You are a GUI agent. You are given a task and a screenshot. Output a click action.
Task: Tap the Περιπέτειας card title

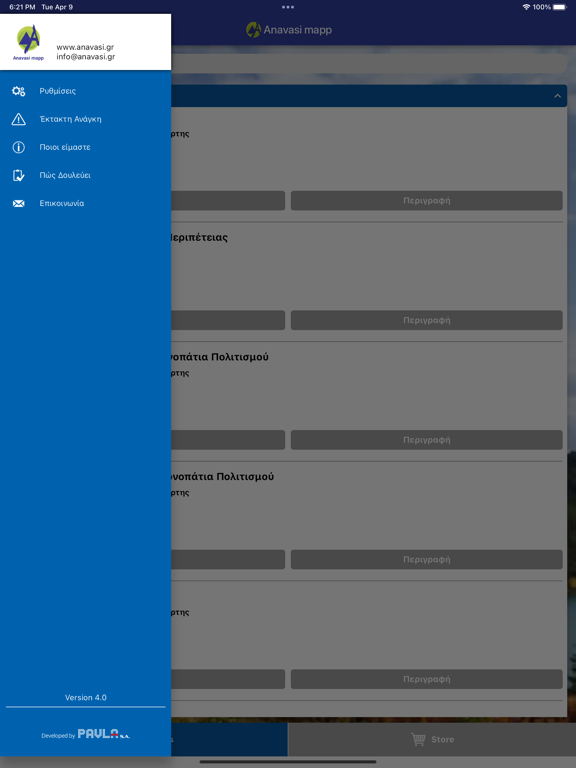tap(199, 238)
